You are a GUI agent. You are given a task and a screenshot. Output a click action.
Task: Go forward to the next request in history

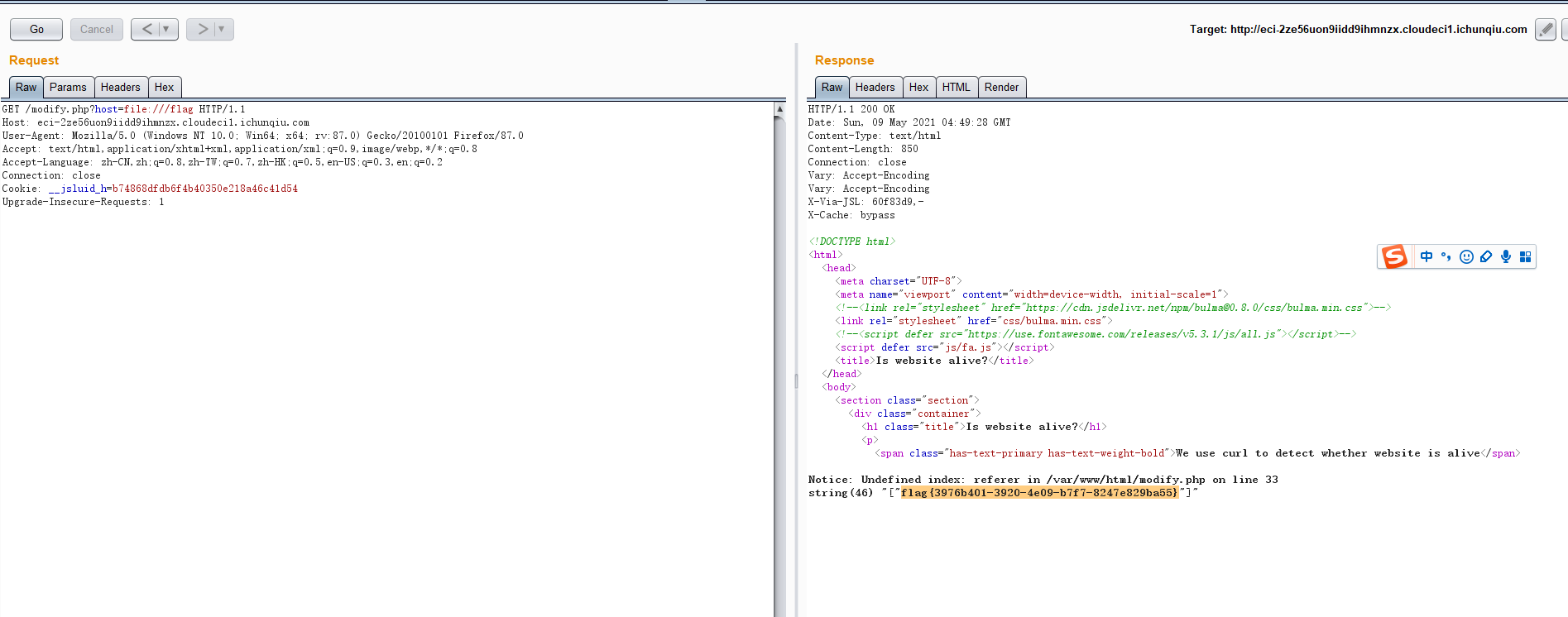[202, 29]
